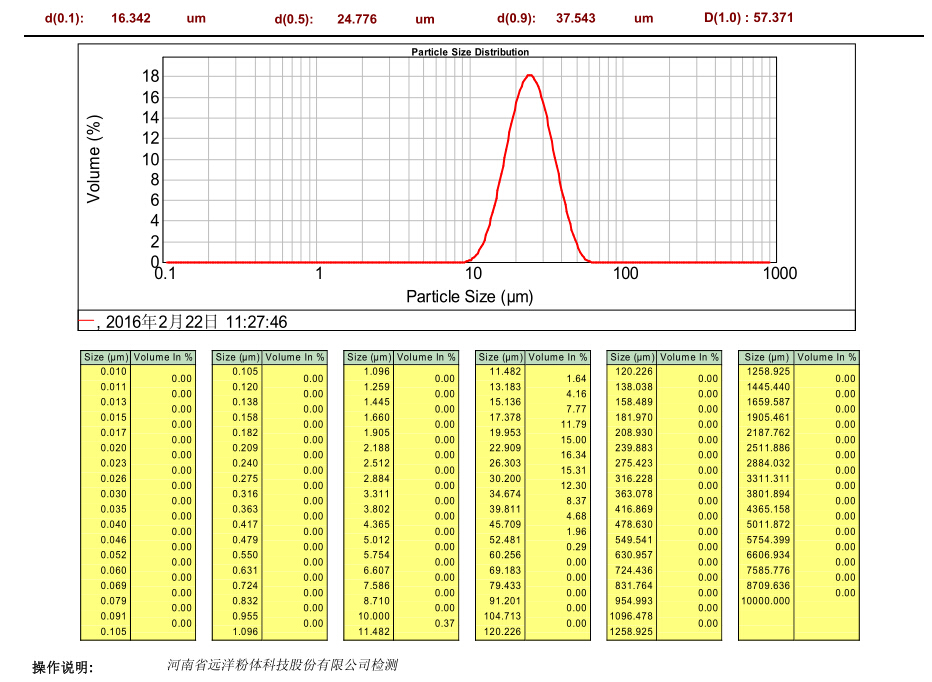The image size is (932, 682).
Task: Click the d(0.1) value 16.342
Action: point(131,19)
